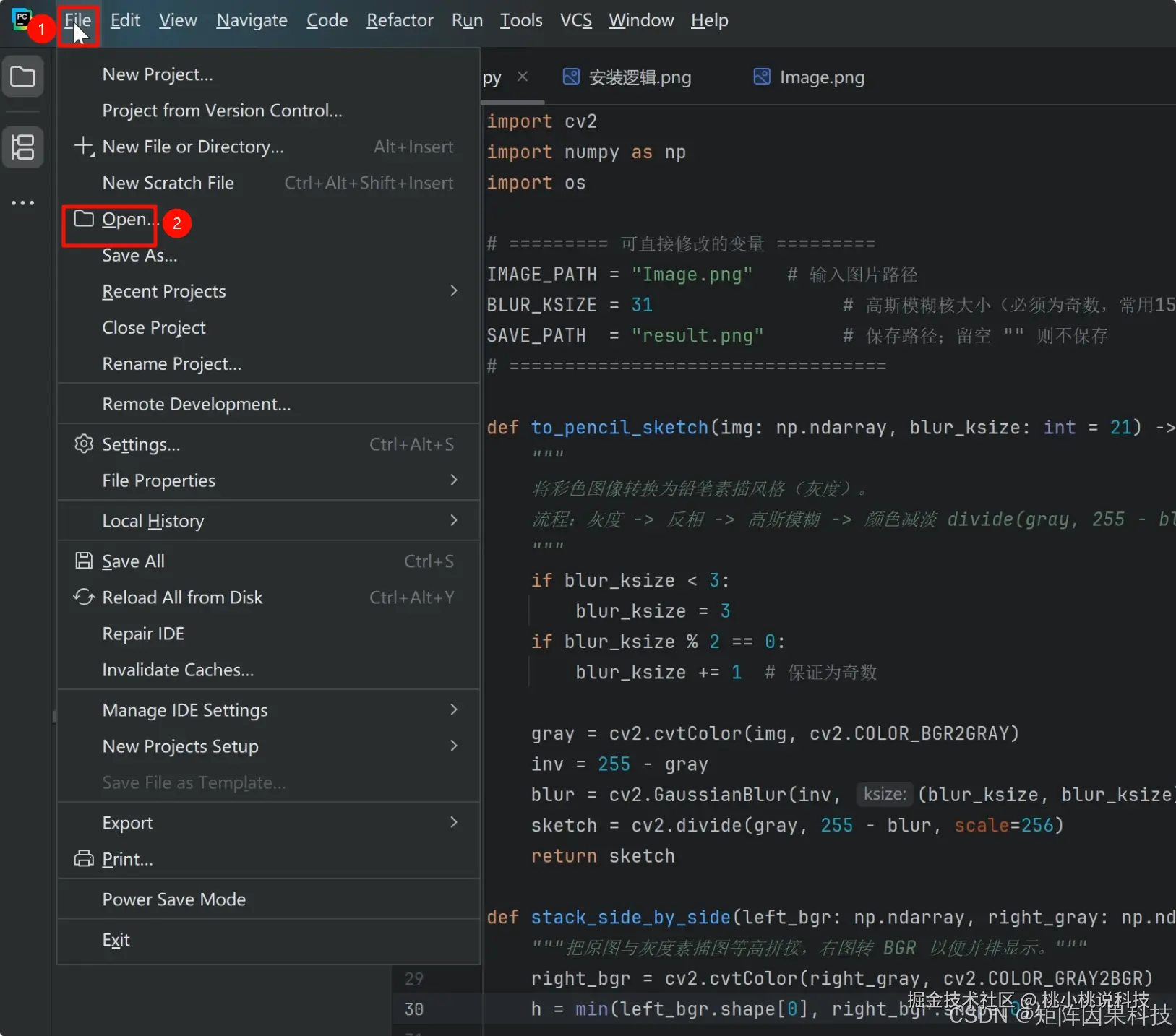Toggle Power Save Mode menu entry

269,899
